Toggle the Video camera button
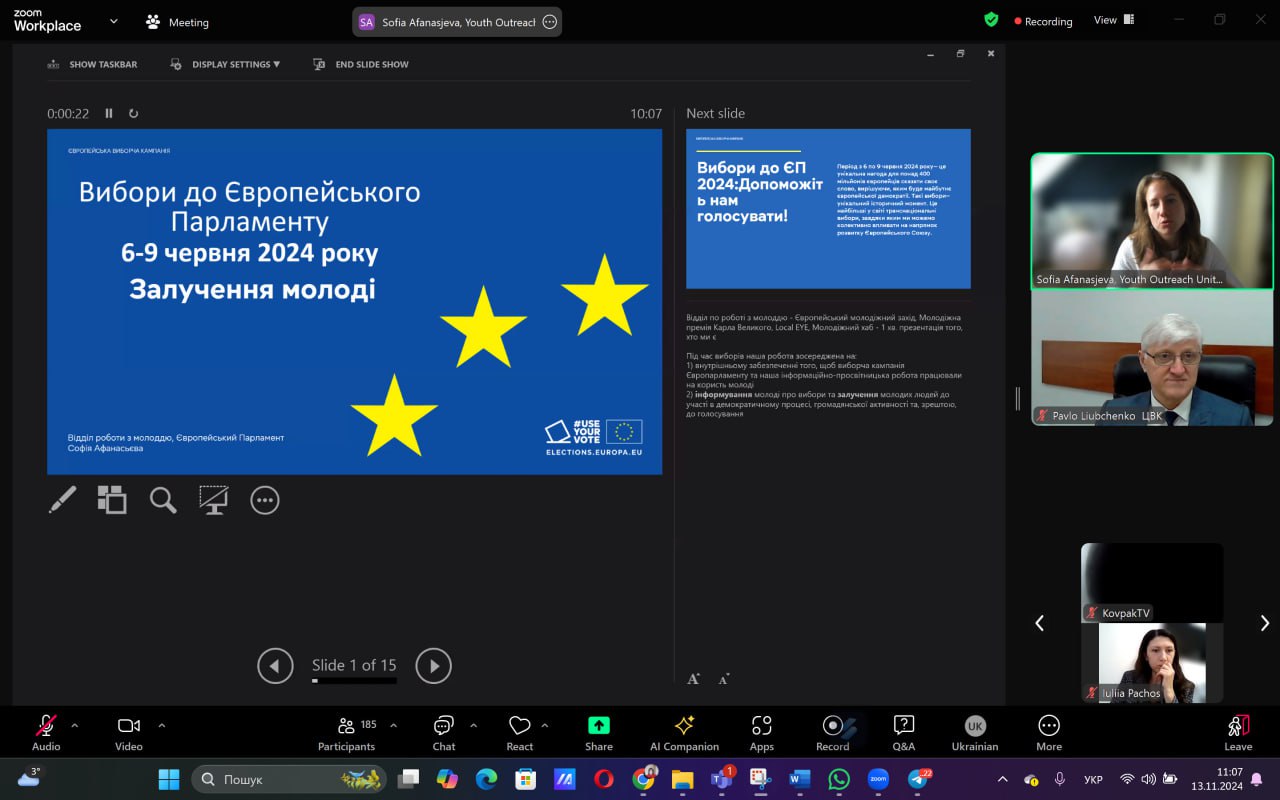Screen dimensions: 1280x800 point(129,732)
